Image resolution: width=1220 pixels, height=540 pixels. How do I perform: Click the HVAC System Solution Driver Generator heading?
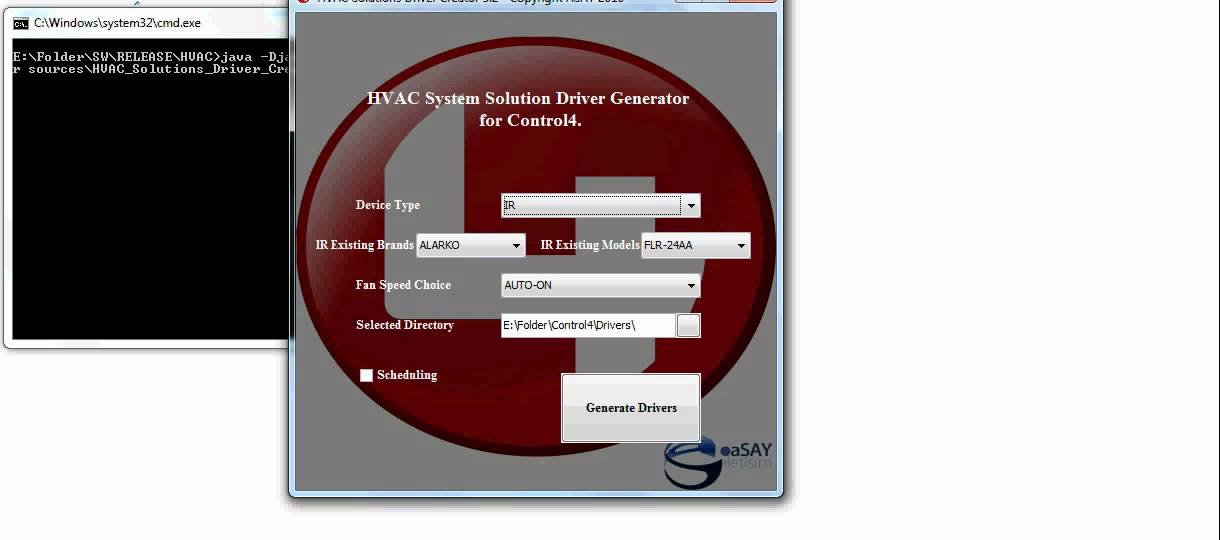coord(529,109)
